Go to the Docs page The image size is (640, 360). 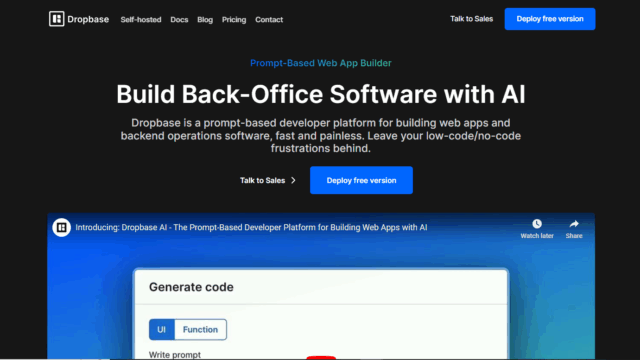(179, 20)
